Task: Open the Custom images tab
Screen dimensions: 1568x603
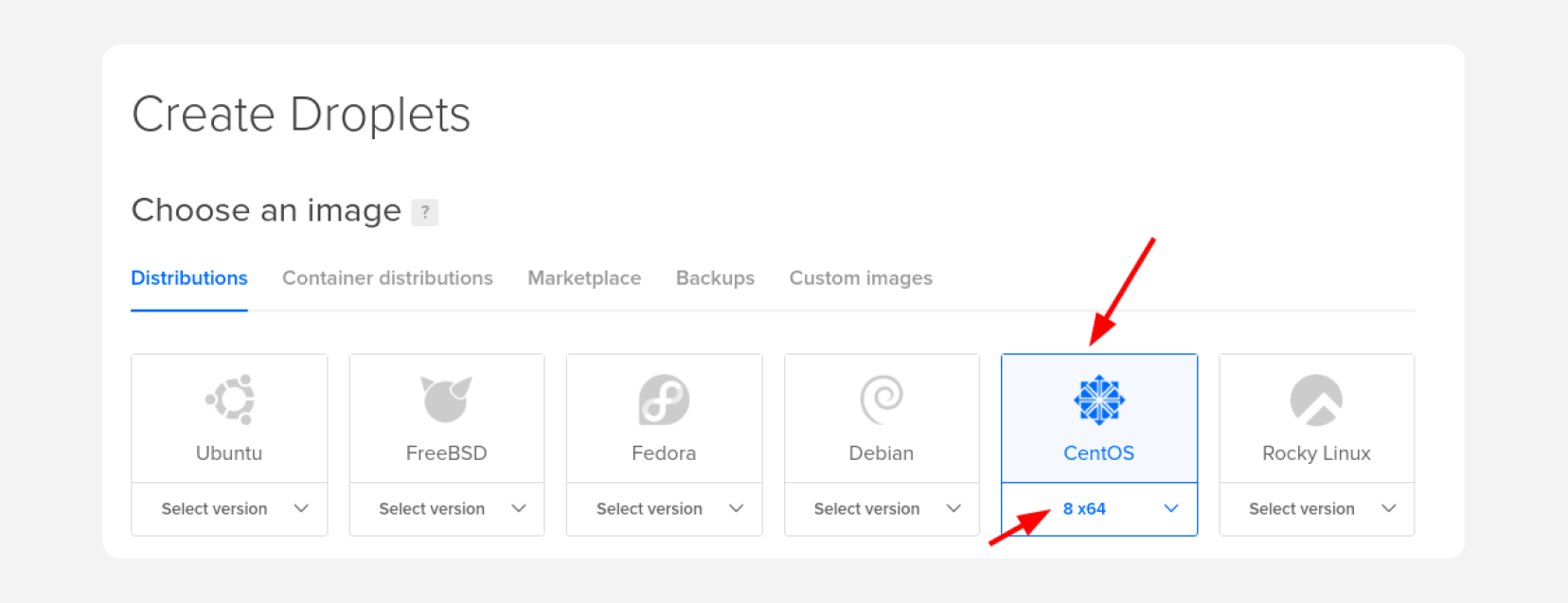Action: tap(861, 278)
